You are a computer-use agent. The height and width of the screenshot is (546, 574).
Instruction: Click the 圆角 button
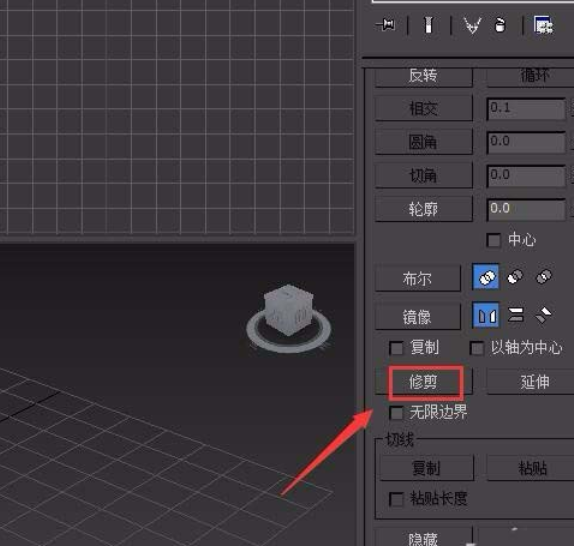[x=424, y=142]
